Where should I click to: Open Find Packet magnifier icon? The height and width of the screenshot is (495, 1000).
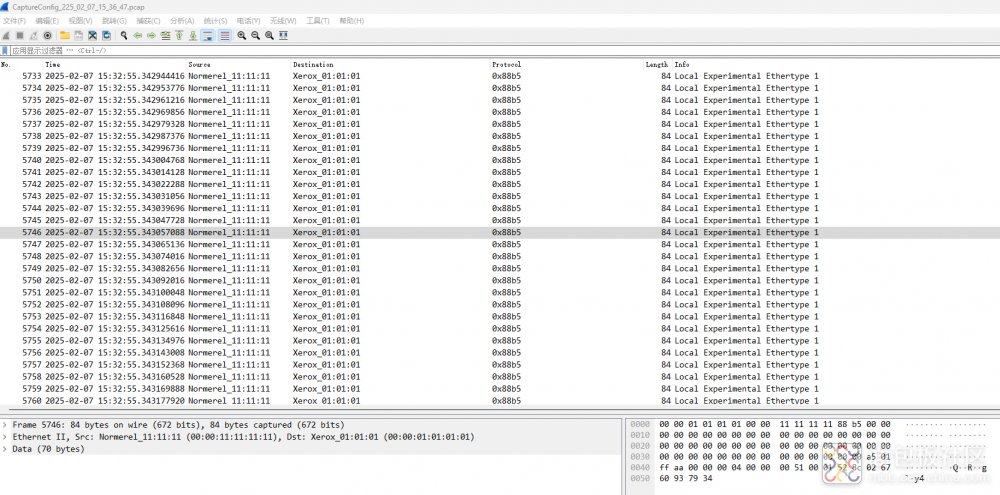click(124, 36)
